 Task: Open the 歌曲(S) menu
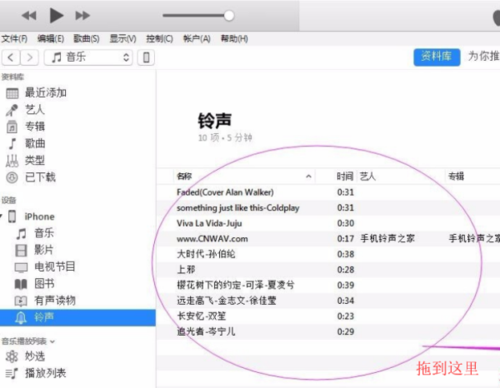[86, 39]
